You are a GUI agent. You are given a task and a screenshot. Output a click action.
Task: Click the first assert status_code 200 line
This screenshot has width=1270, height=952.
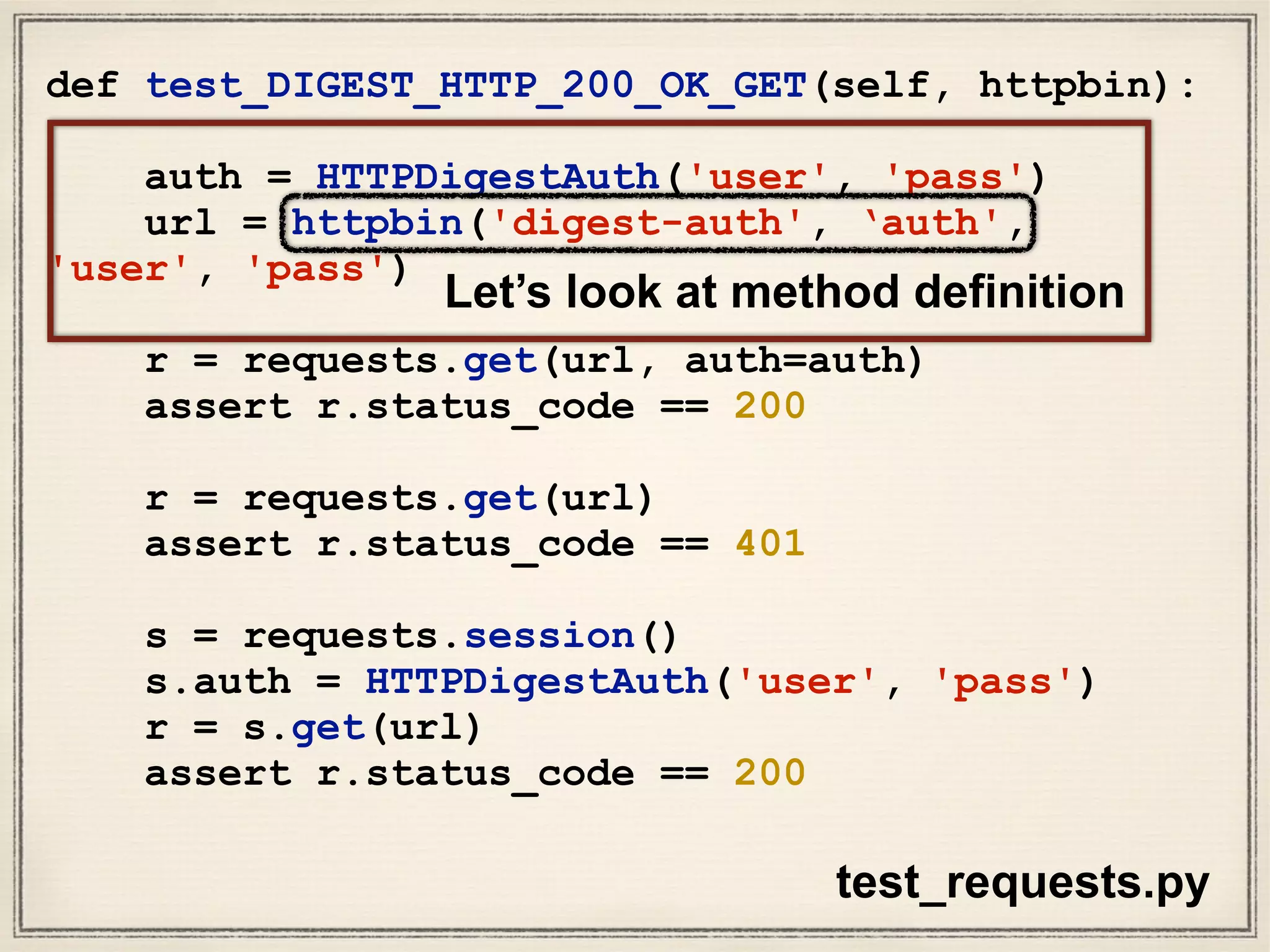[x=474, y=407]
